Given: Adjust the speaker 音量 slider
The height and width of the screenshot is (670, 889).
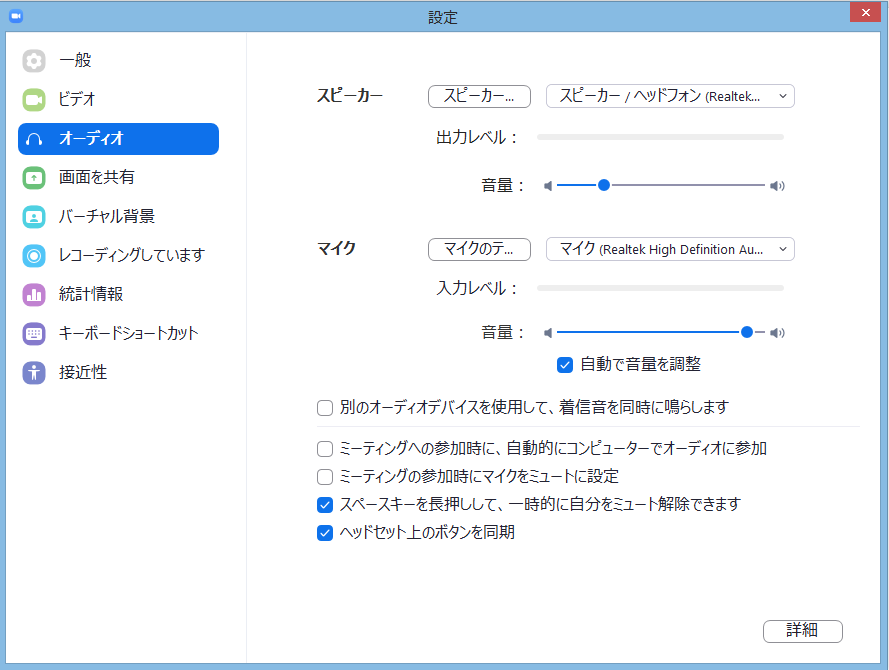Looking at the screenshot, I should coord(604,185).
